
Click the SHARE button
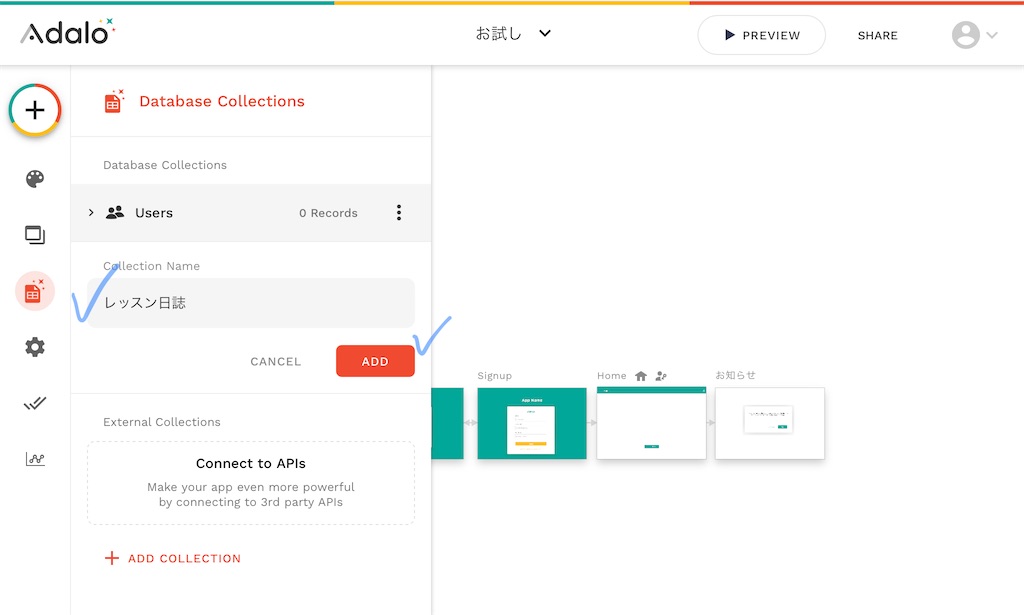(878, 35)
